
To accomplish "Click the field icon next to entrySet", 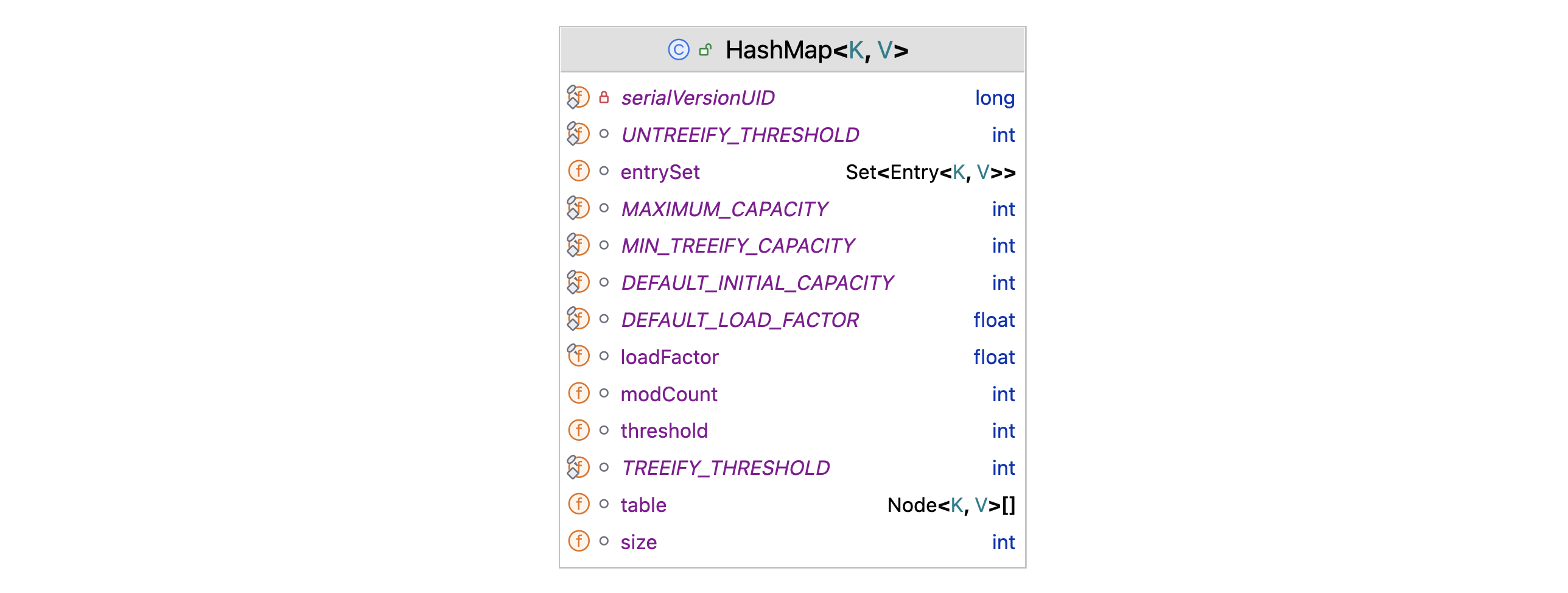I will 579,172.
